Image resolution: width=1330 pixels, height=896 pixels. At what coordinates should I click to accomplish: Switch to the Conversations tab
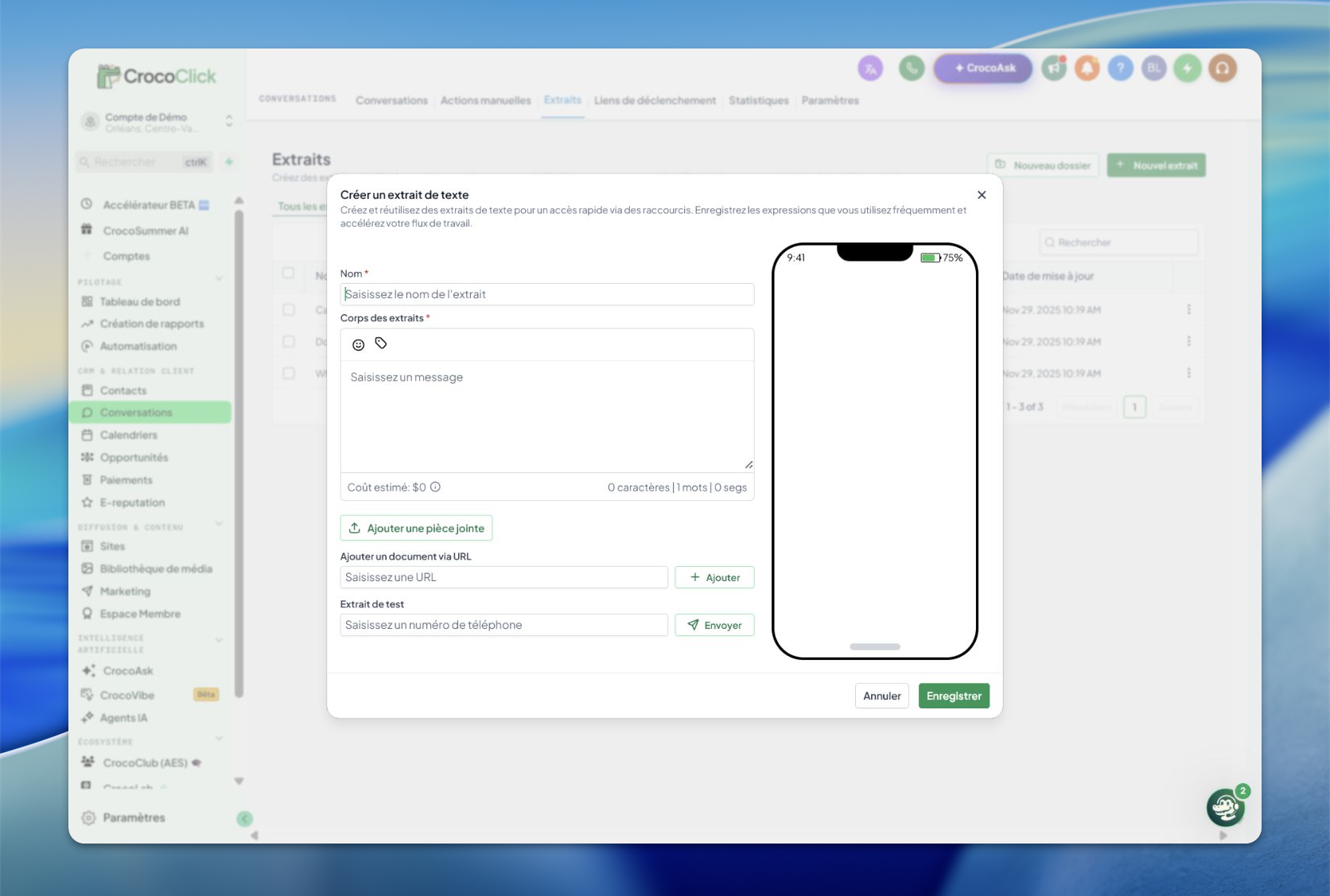pos(391,101)
